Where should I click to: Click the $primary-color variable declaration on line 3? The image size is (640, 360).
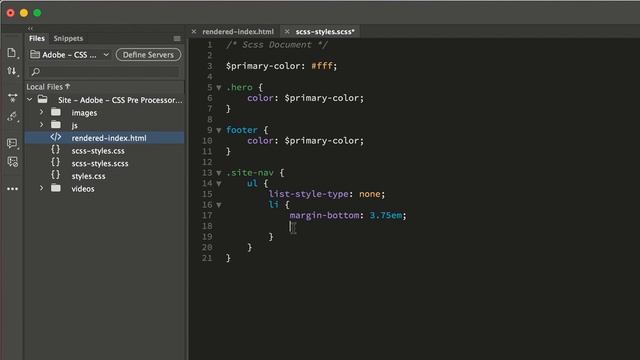point(263,66)
